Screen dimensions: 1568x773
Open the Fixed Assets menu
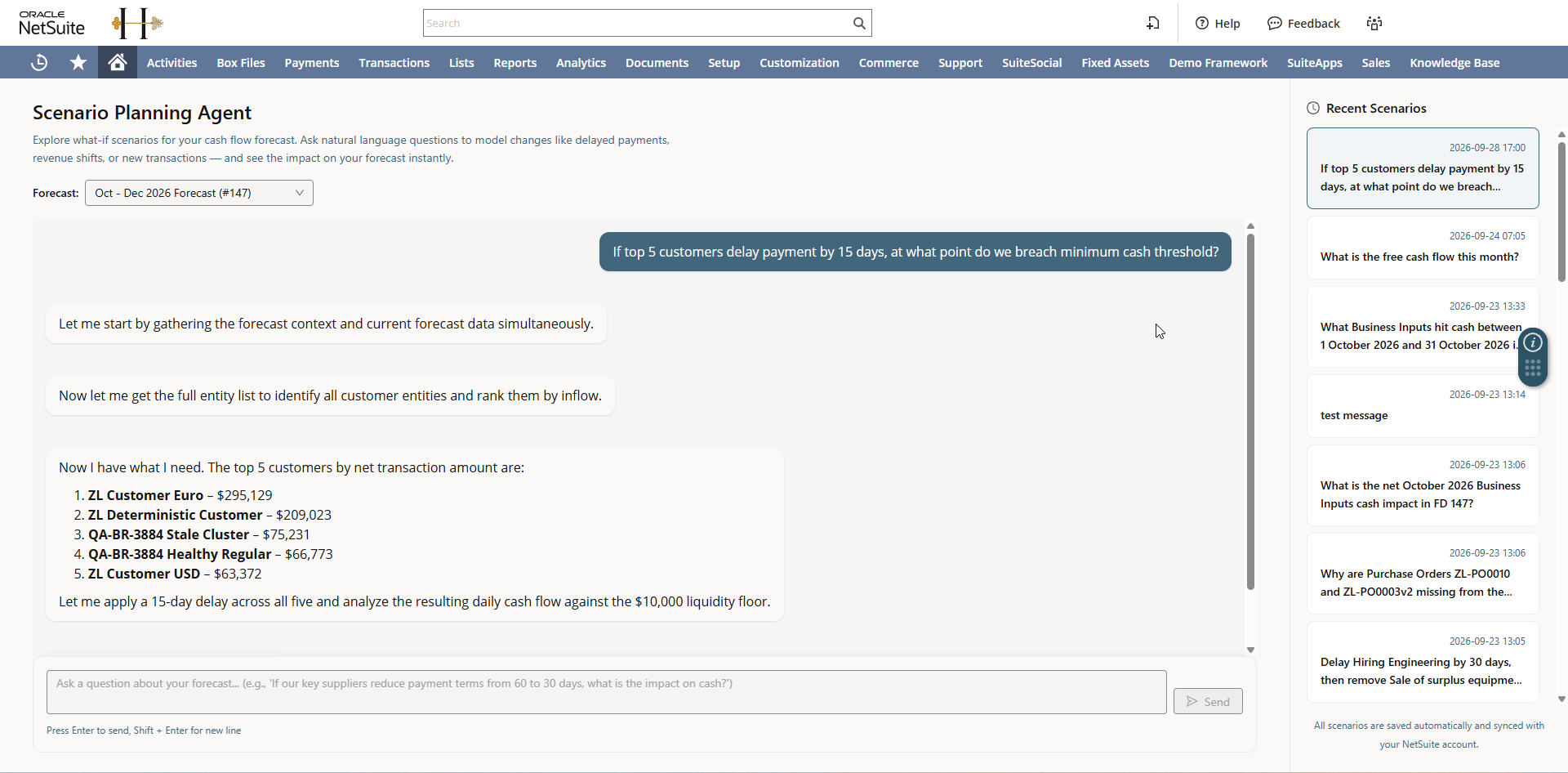point(1115,62)
